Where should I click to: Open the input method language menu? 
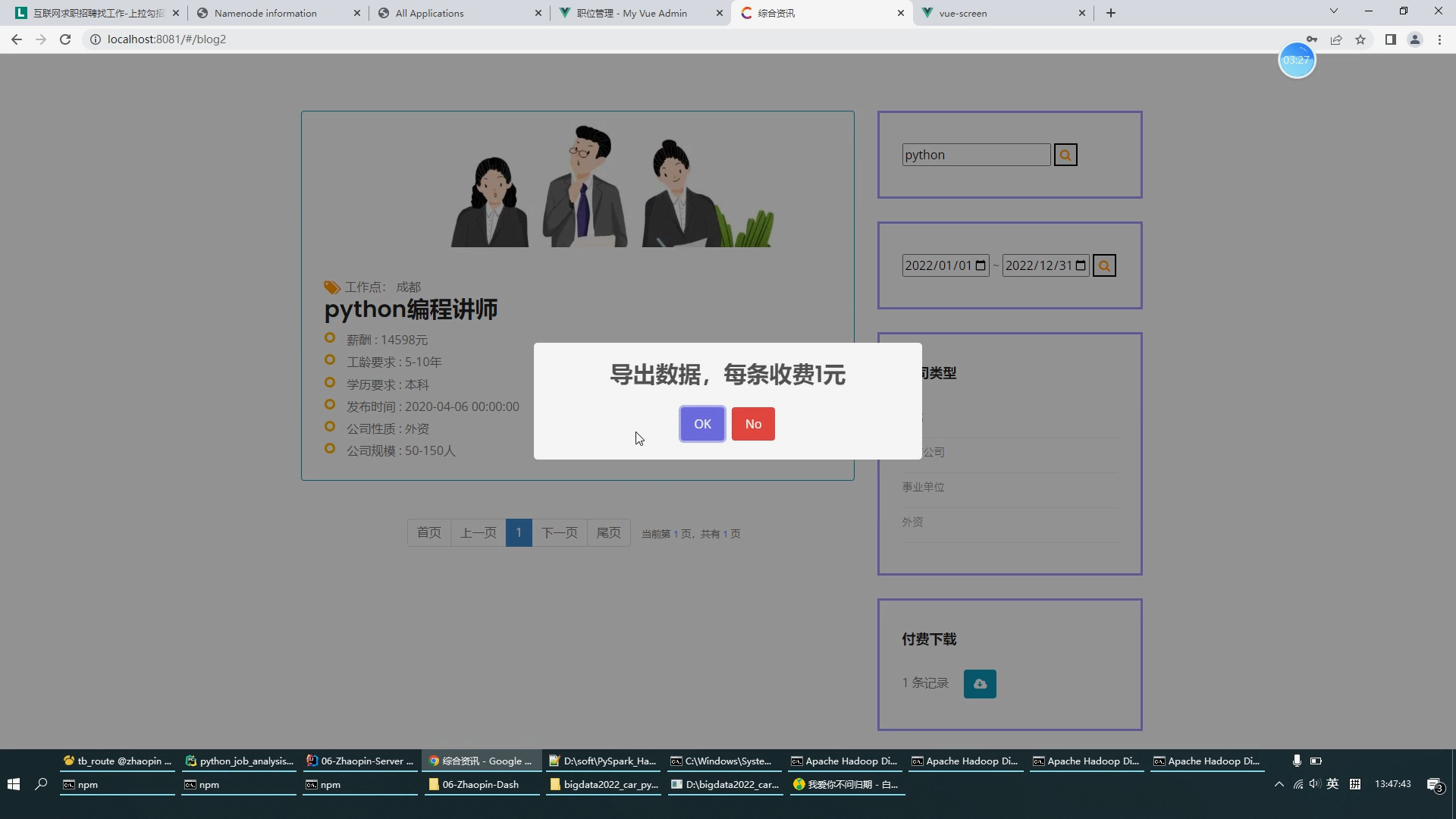(x=1333, y=784)
